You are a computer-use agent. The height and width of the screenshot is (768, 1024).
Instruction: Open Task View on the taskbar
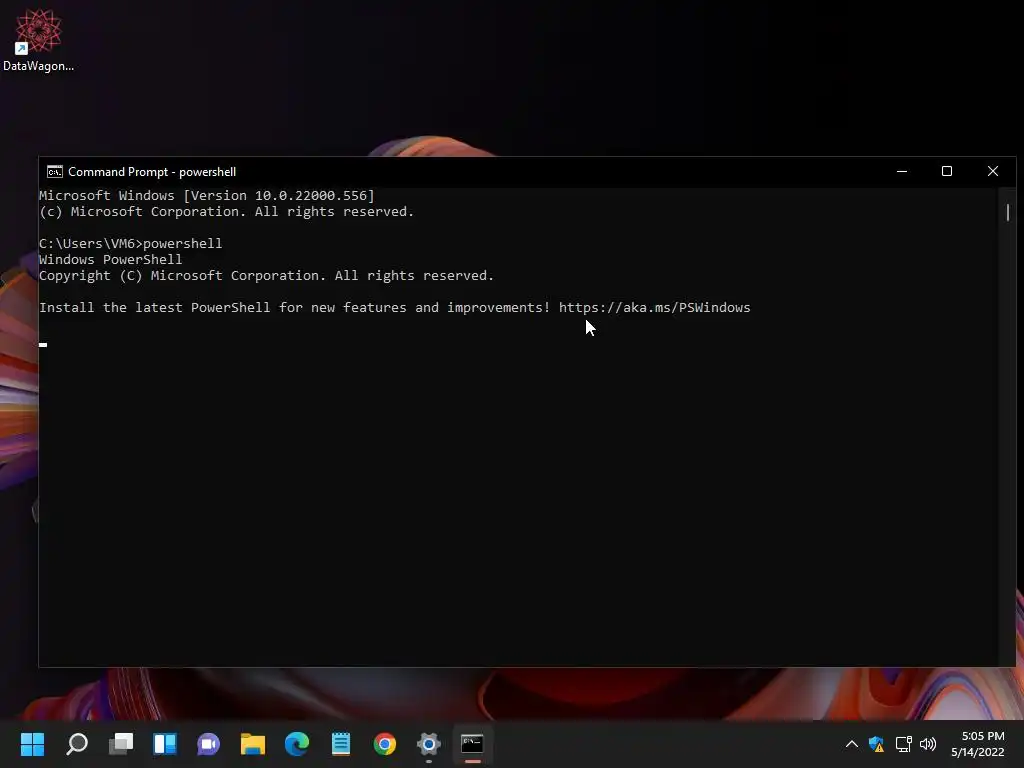click(121, 744)
